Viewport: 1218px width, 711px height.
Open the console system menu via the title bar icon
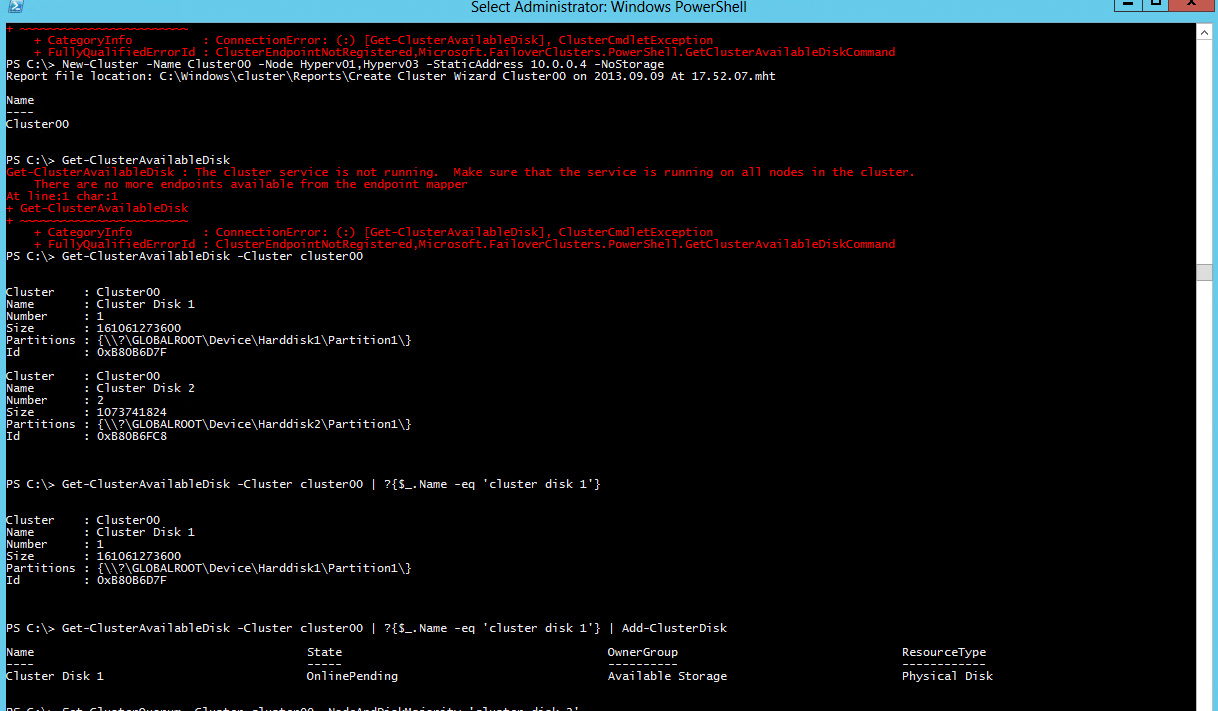14,8
